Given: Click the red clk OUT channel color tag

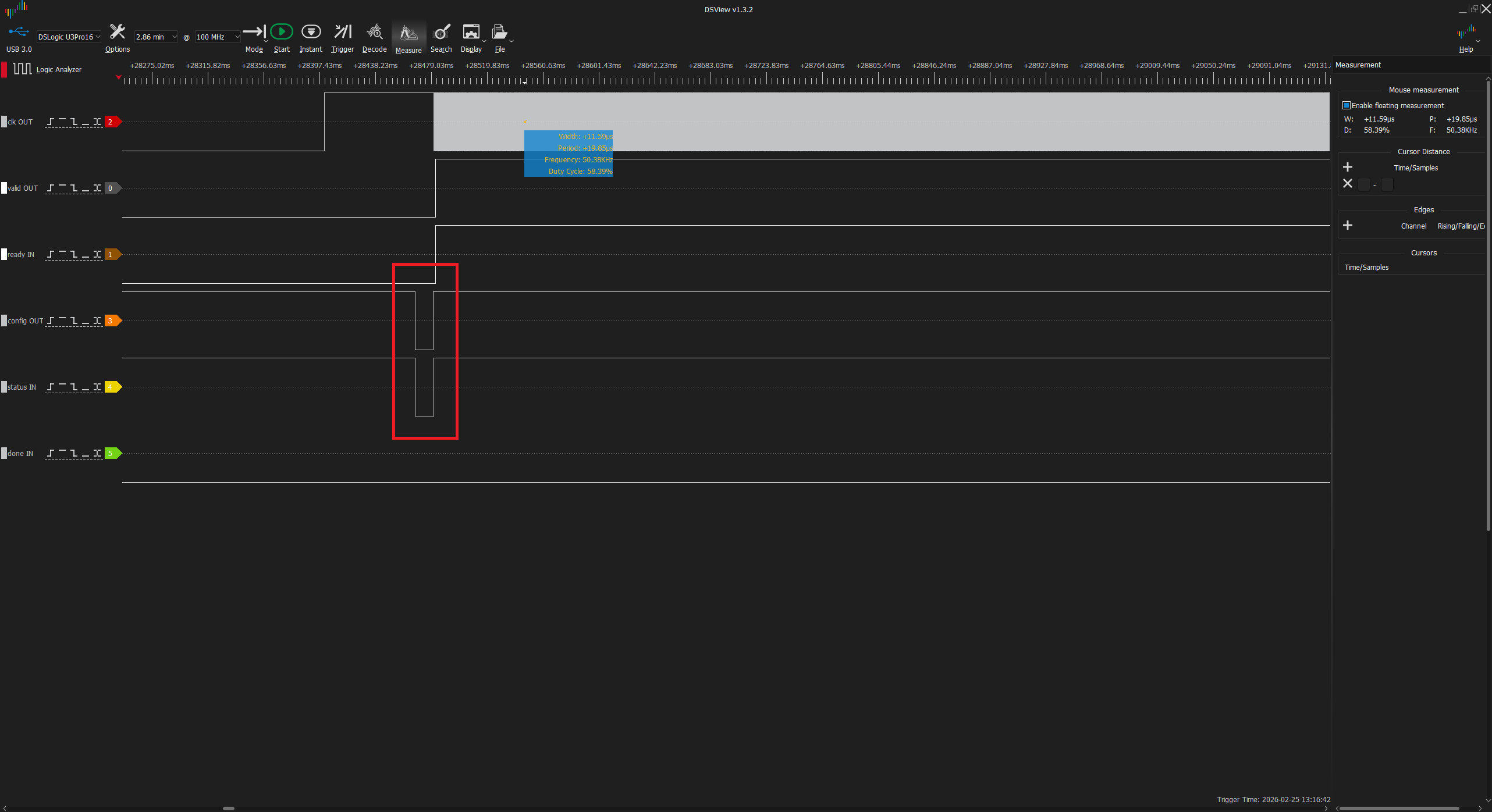Looking at the screenshot, I should pyautogui.click(x=112, y=122).
